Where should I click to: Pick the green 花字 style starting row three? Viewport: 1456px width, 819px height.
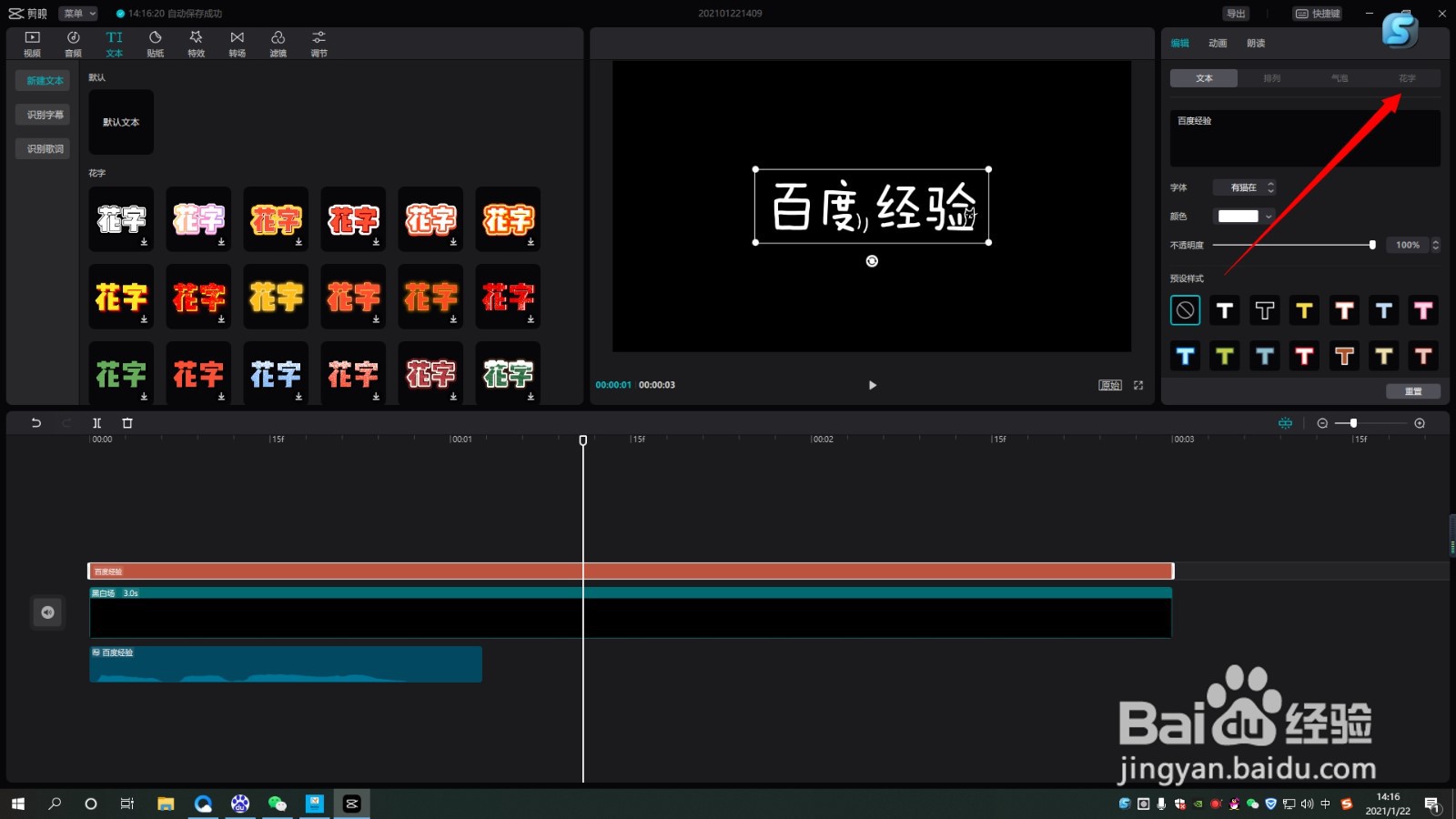click(x=121, y=374)
